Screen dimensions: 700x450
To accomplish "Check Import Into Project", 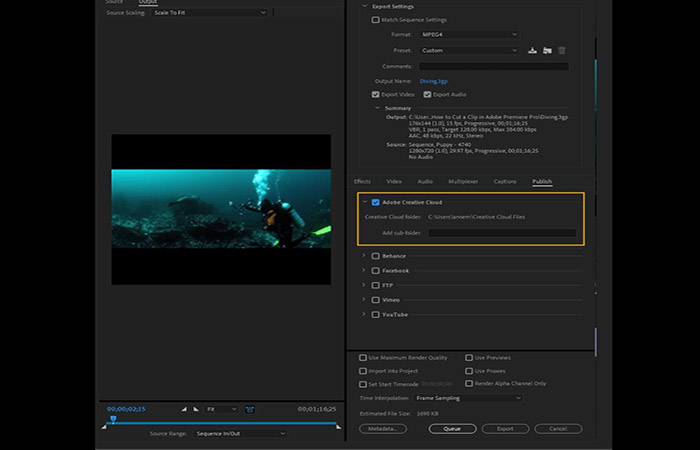I will pos(363,371).
